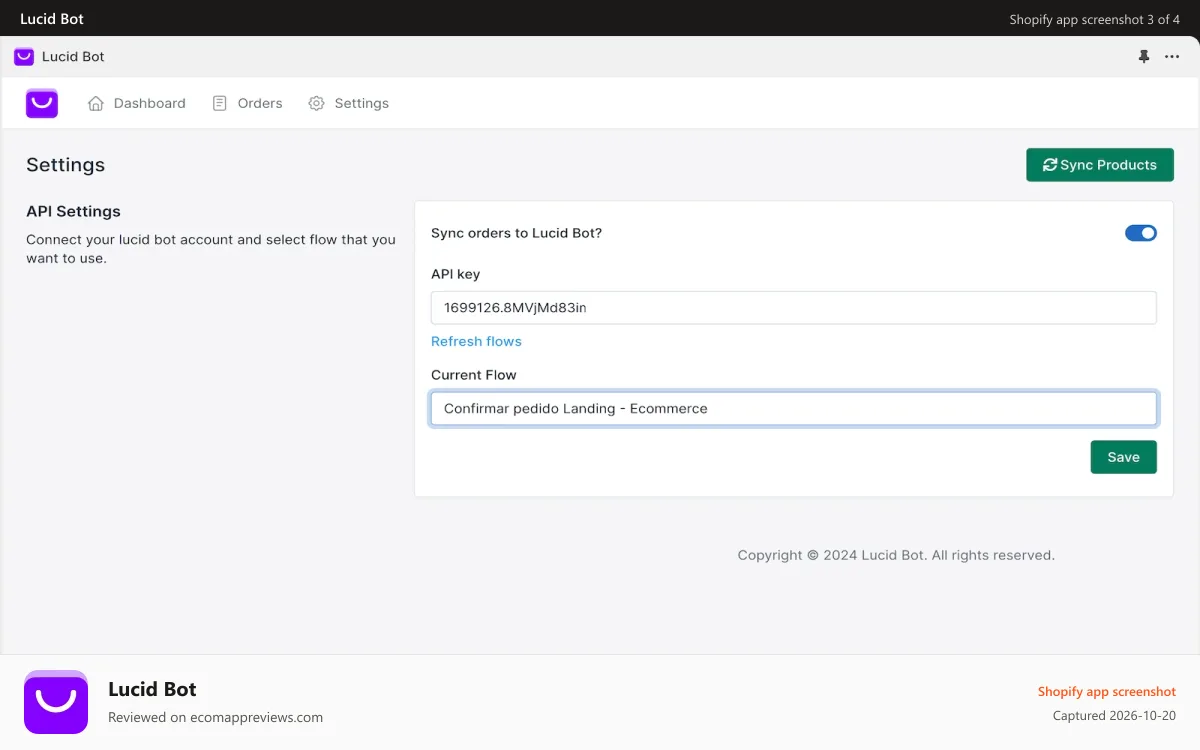Click the Lucid Bot title in top bar
This screenshot has height=750, width=1200.
52,19
